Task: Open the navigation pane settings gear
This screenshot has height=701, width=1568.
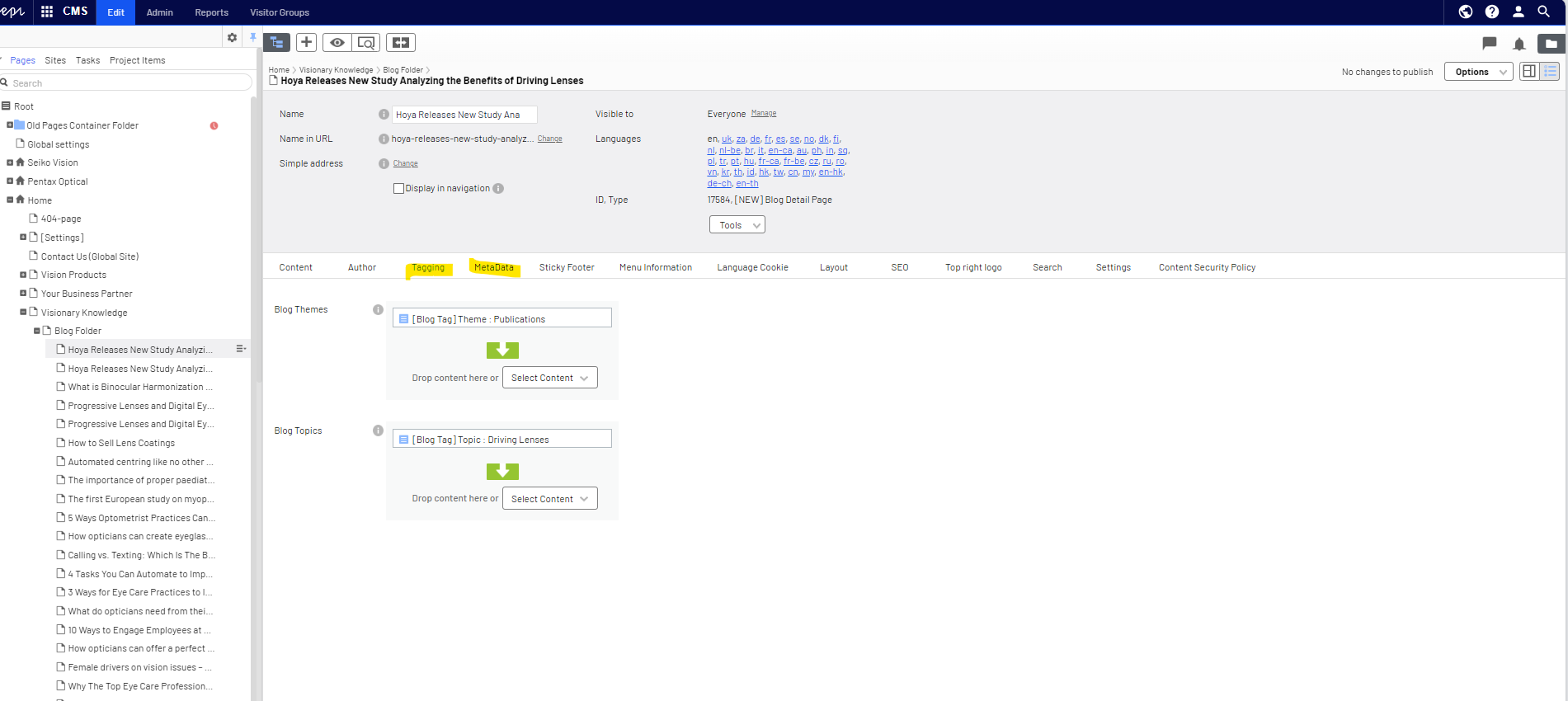Action: tap(232, 38)
